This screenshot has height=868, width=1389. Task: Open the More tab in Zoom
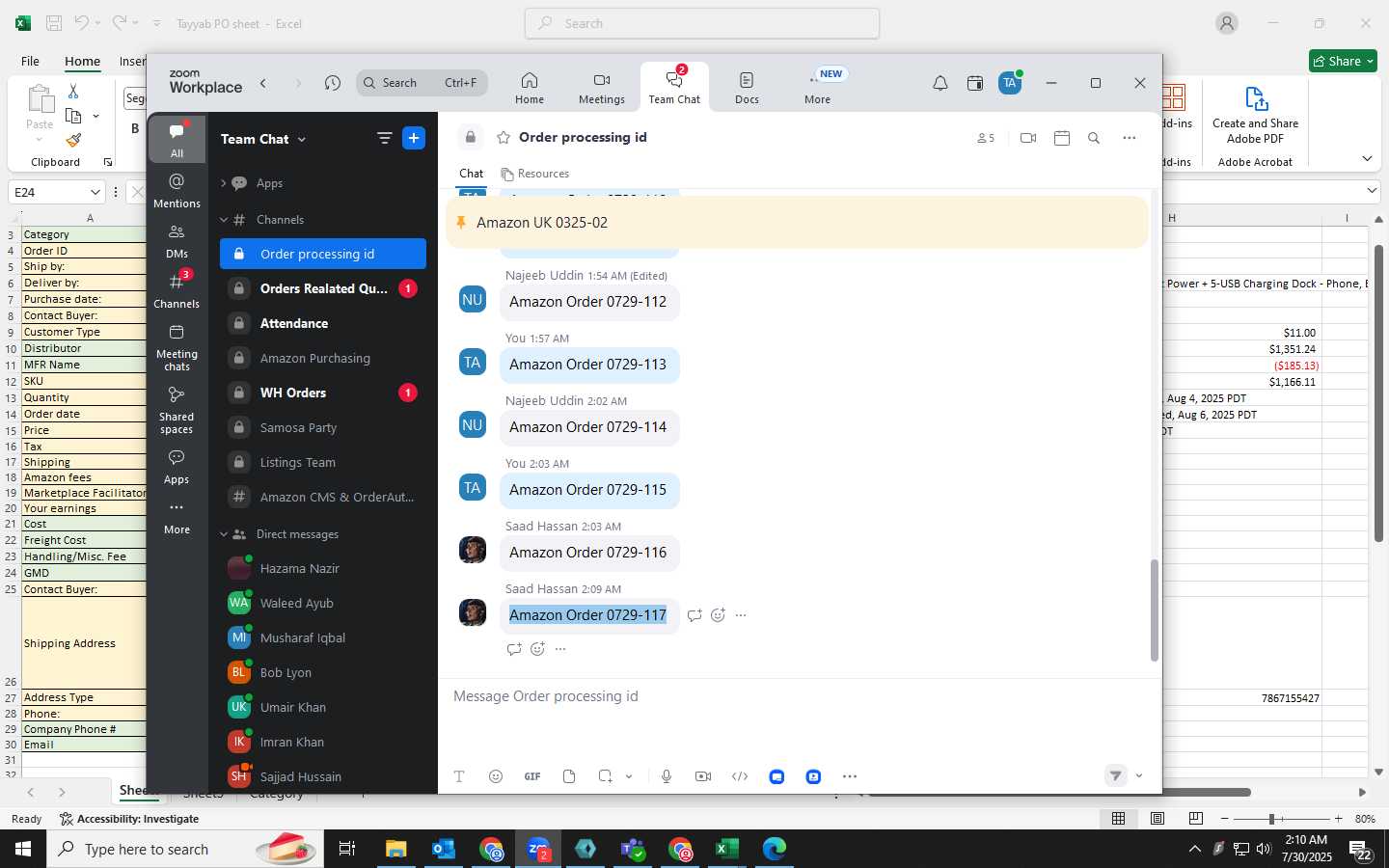tap(818, 87)
